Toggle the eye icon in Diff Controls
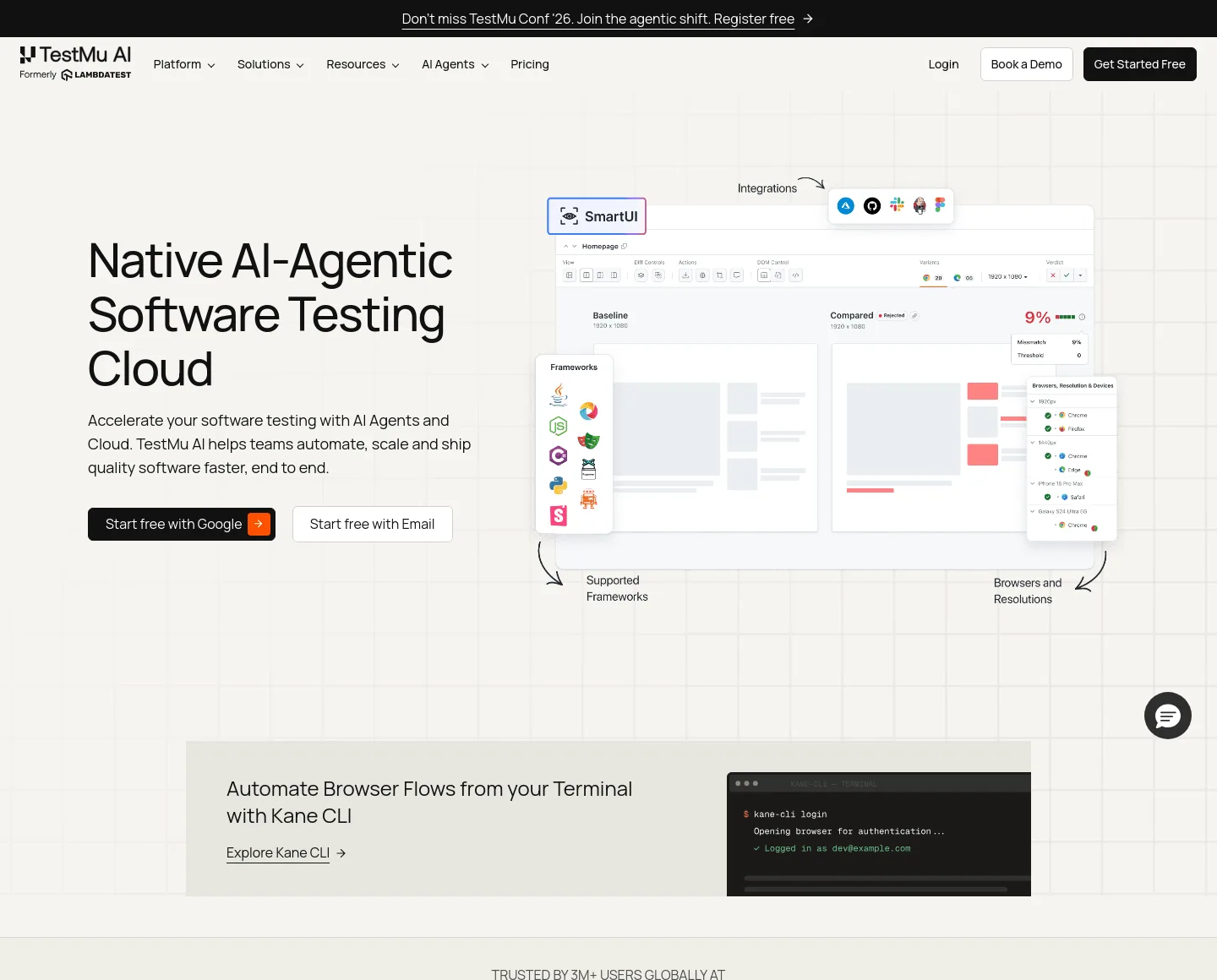1217x980 pixels. pos(641,275)
